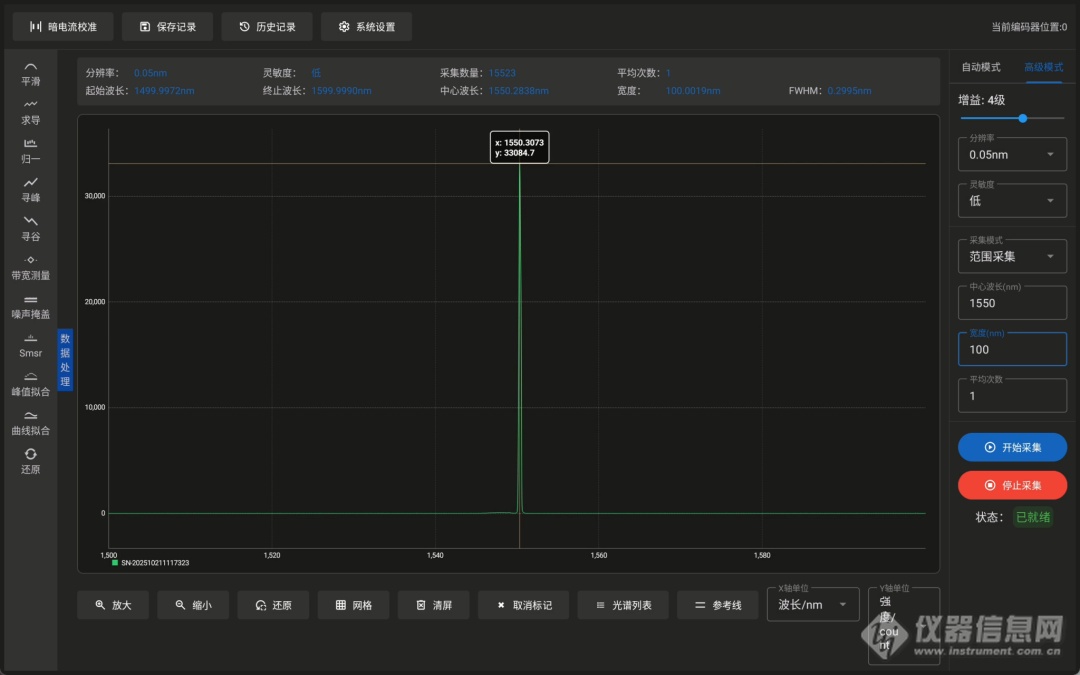Toggle the 数据处理 side panel tab
The width and height of the screenshot is (1080, 675).
coord(65,360)
